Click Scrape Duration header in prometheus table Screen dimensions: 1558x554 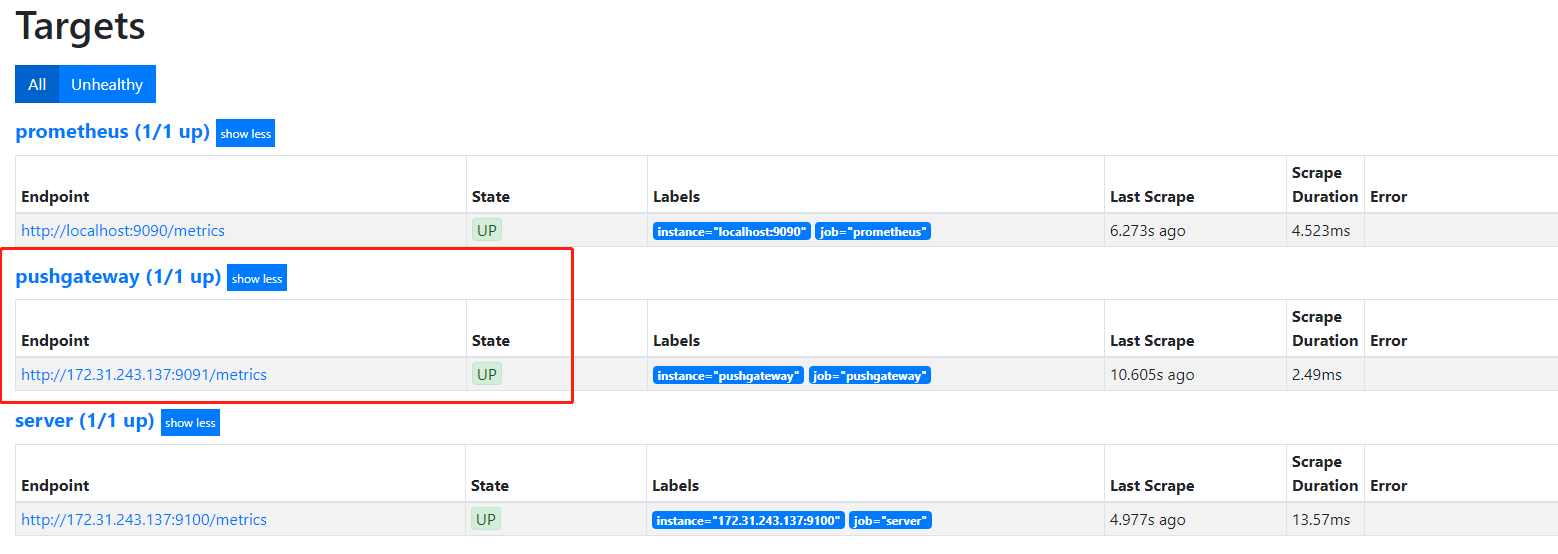point(1325,185)
